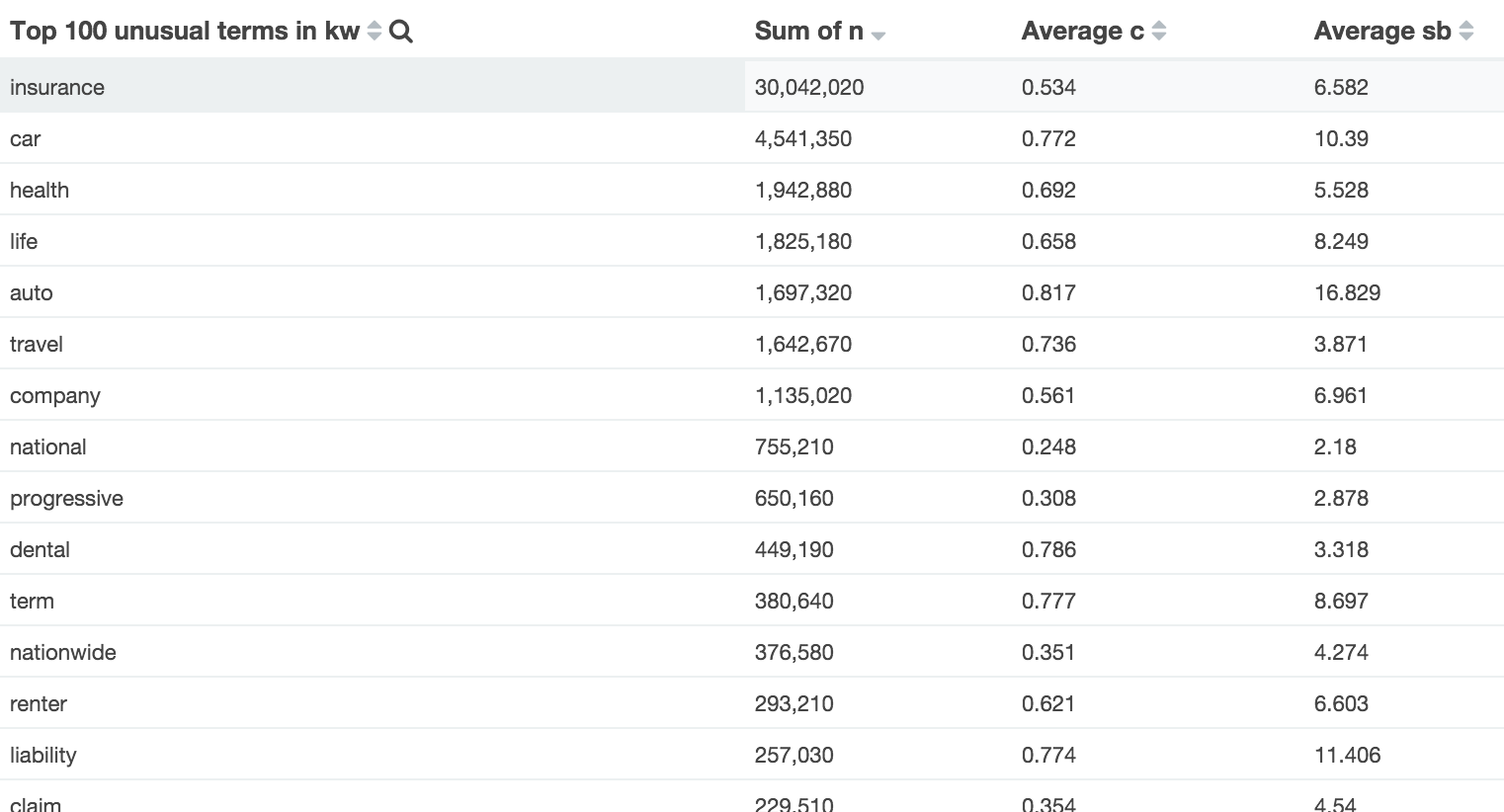Viewport: 1504px width, 812px height.
Task: Click sort arrows next to terms column
Action: pyautogui.click(x=375, y=32)
